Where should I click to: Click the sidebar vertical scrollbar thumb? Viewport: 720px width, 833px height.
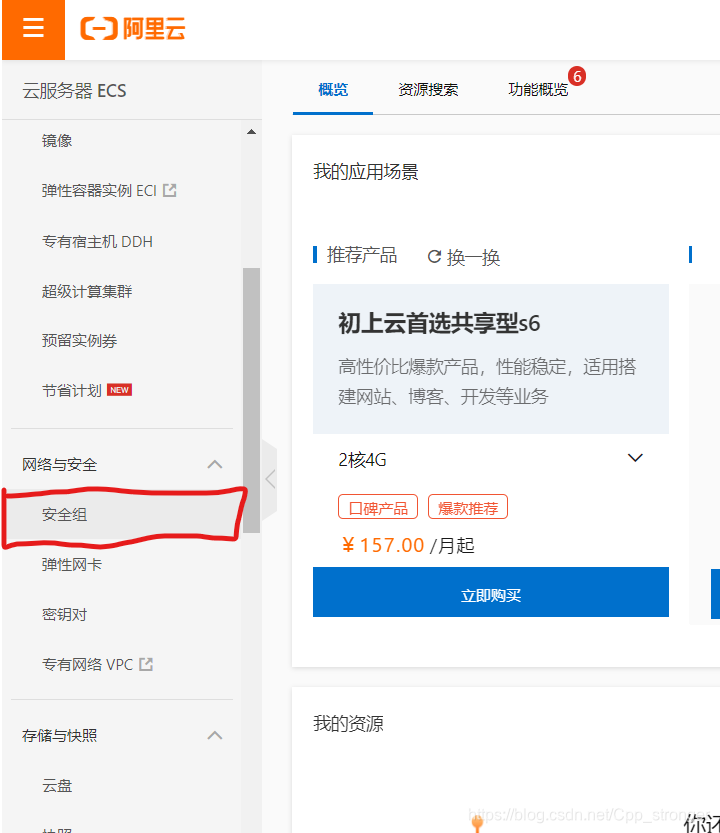pyautogui.click(x=251, y=400)
